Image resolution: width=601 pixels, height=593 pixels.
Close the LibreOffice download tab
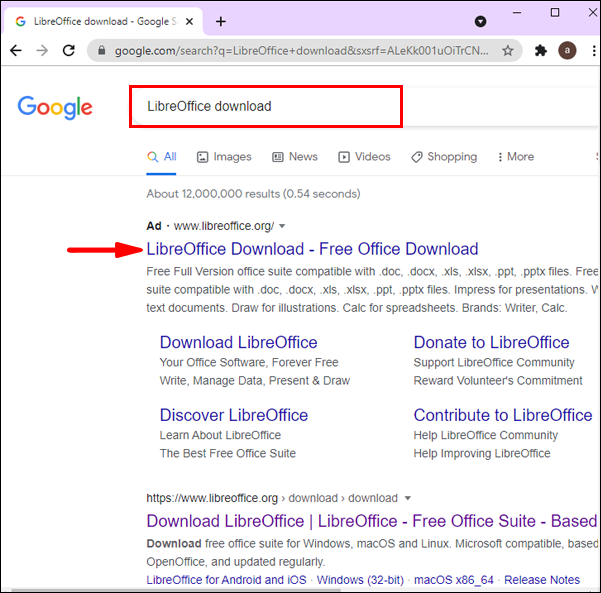point(189,22)
